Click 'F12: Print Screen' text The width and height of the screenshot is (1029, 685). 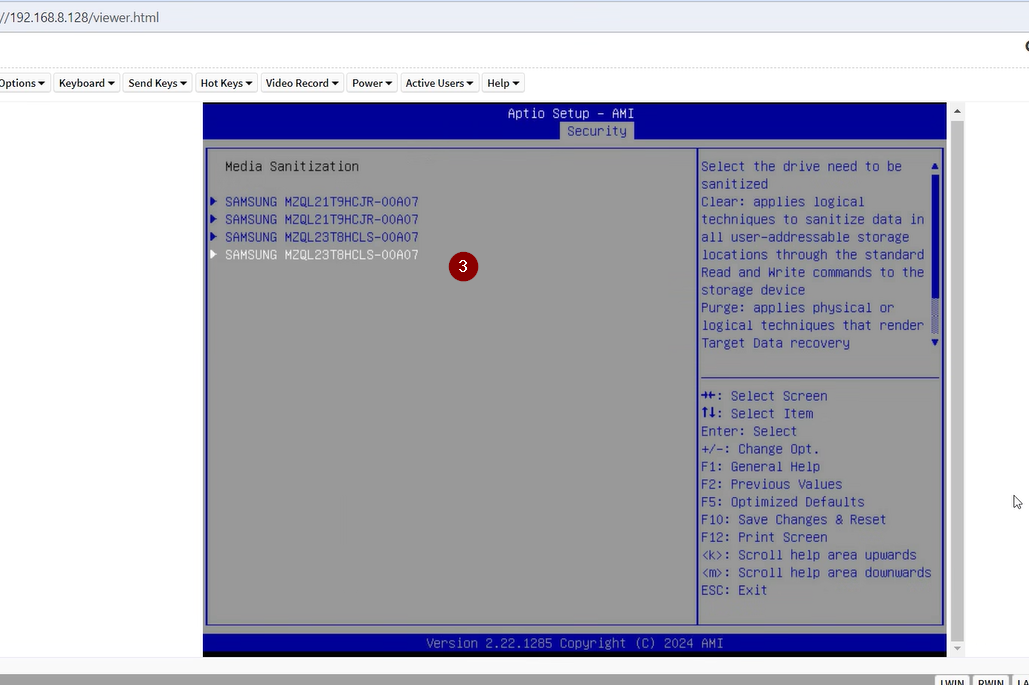[764, 537]
